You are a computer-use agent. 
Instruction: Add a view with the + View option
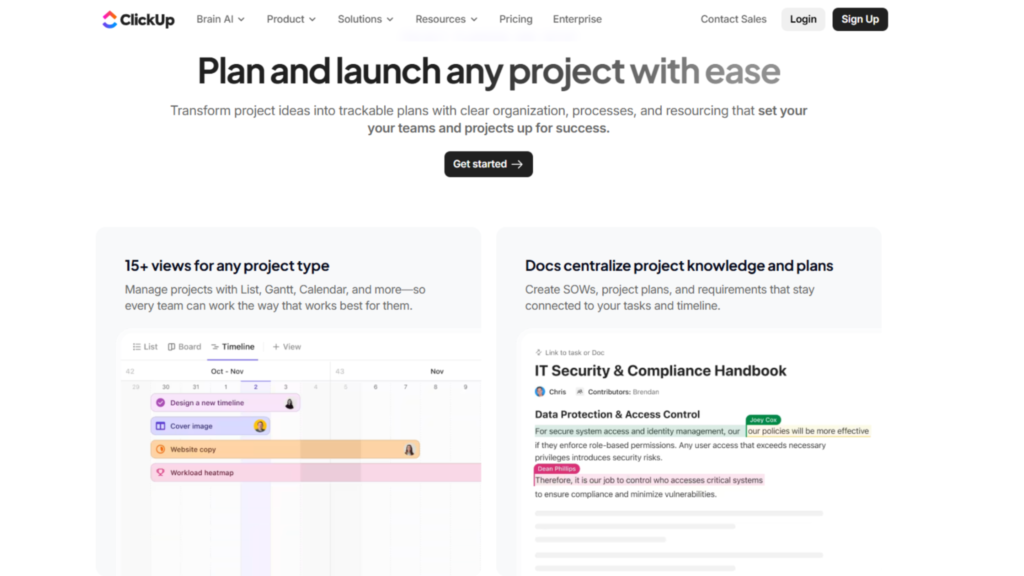pos(287,347)
